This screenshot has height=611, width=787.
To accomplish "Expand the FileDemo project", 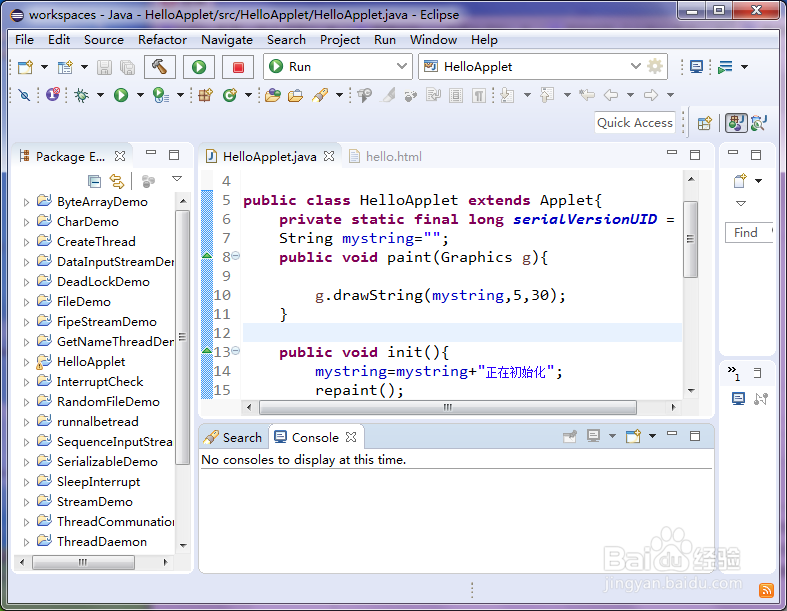I will (x=26, y=302).
